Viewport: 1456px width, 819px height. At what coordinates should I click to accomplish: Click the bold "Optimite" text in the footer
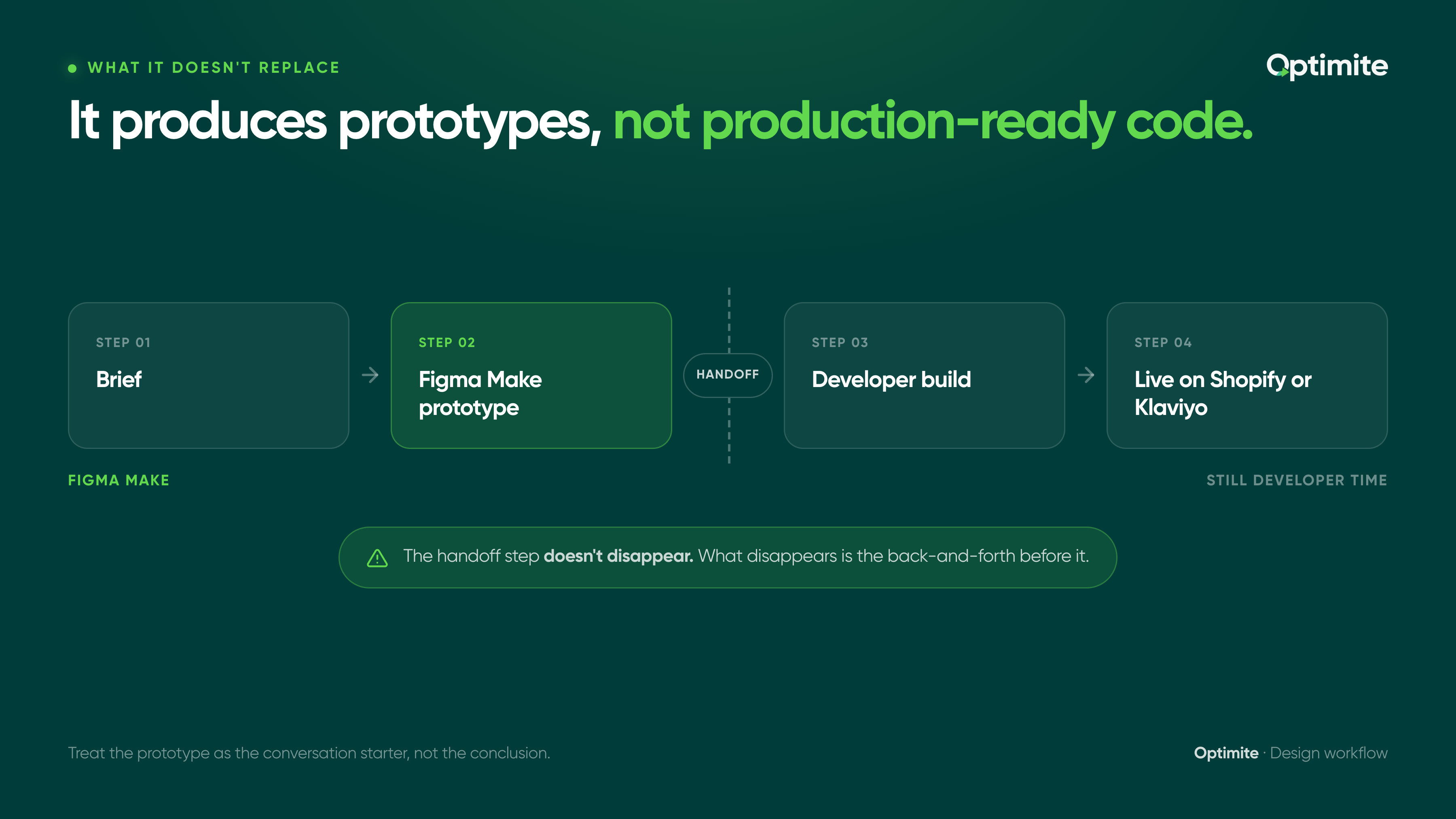[1226, 753]
